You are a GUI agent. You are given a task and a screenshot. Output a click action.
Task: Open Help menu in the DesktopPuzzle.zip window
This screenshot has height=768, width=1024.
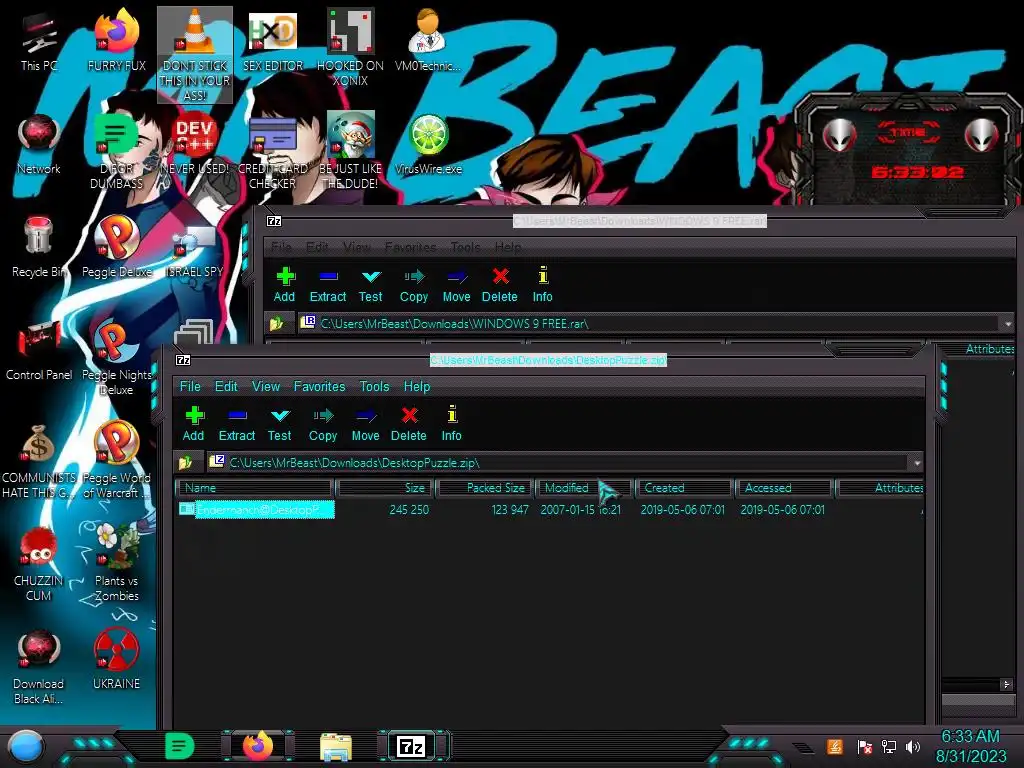[x=417, y=387]
